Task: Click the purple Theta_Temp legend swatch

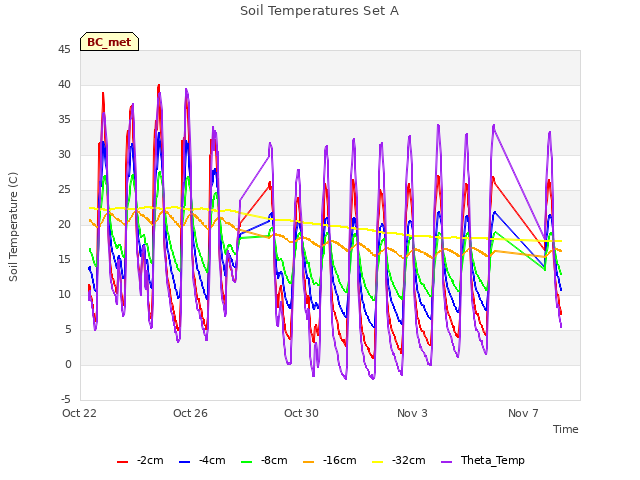Action: point(447,462)
